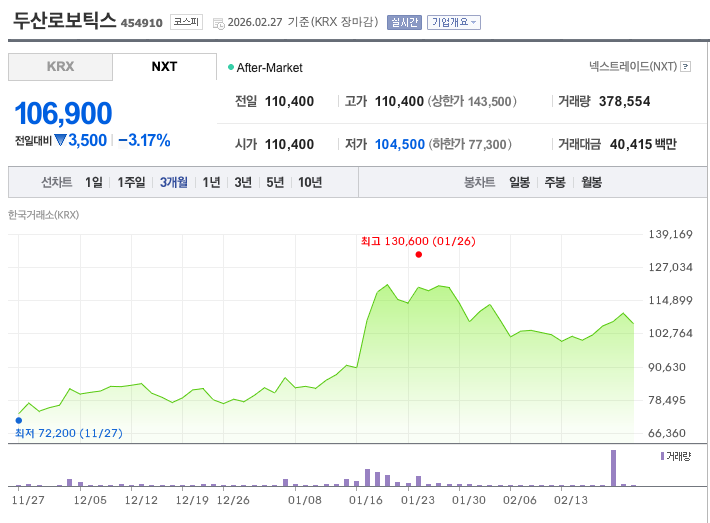Click the 전일대비 down-arrow 3,500 value
This screenshot has height=523, width=710.
click(x=81, y=140)
